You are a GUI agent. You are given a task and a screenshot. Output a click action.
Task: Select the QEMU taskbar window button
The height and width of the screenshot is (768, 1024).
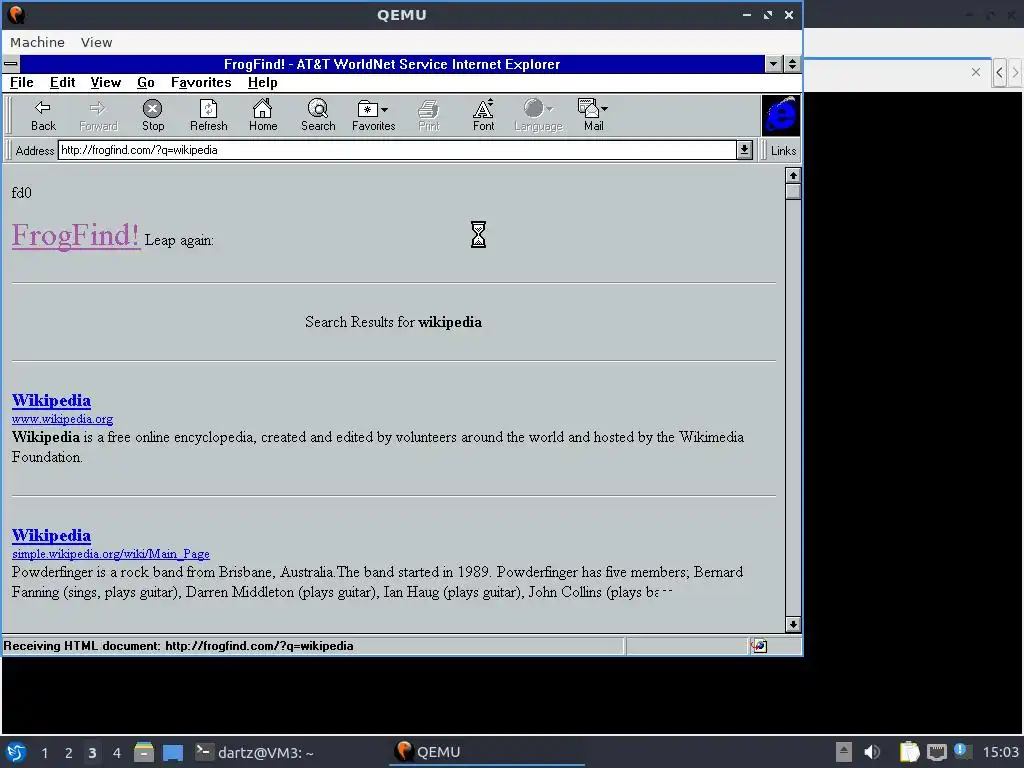487,752
